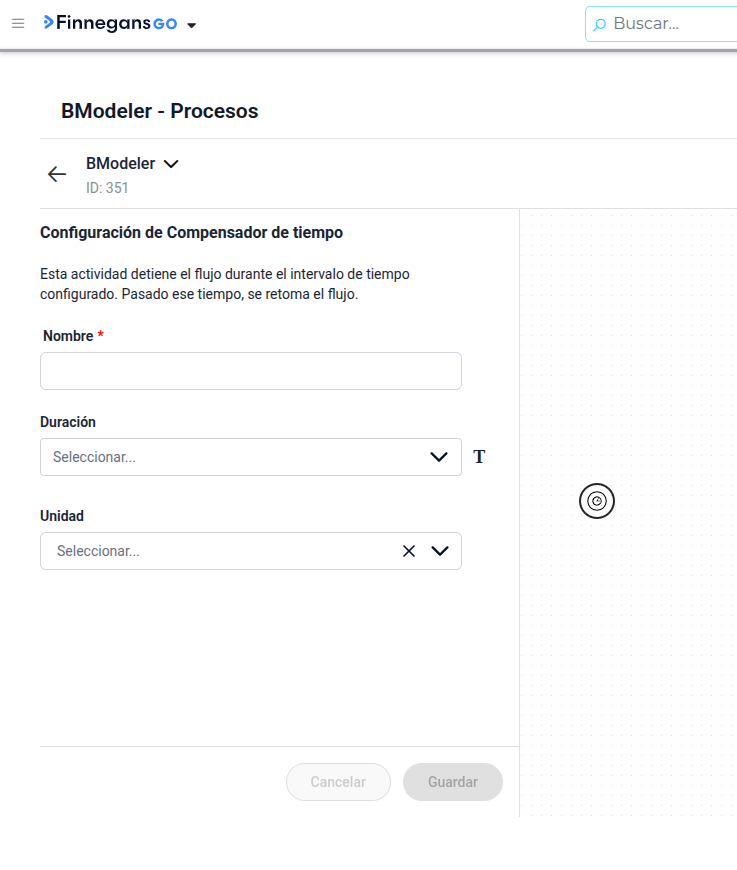Go back using the left arrow

point(57,174)
